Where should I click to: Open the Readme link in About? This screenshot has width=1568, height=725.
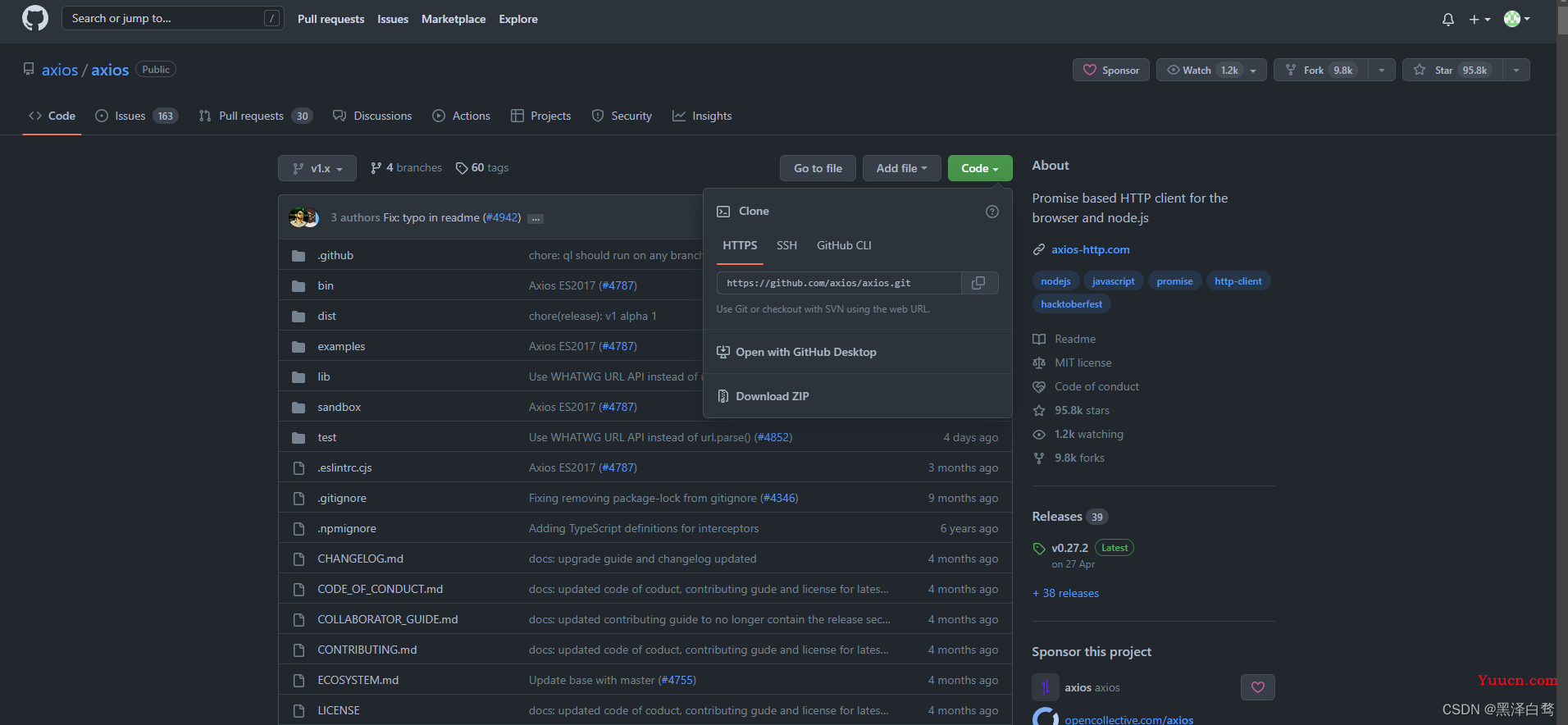coord(1064,340)
